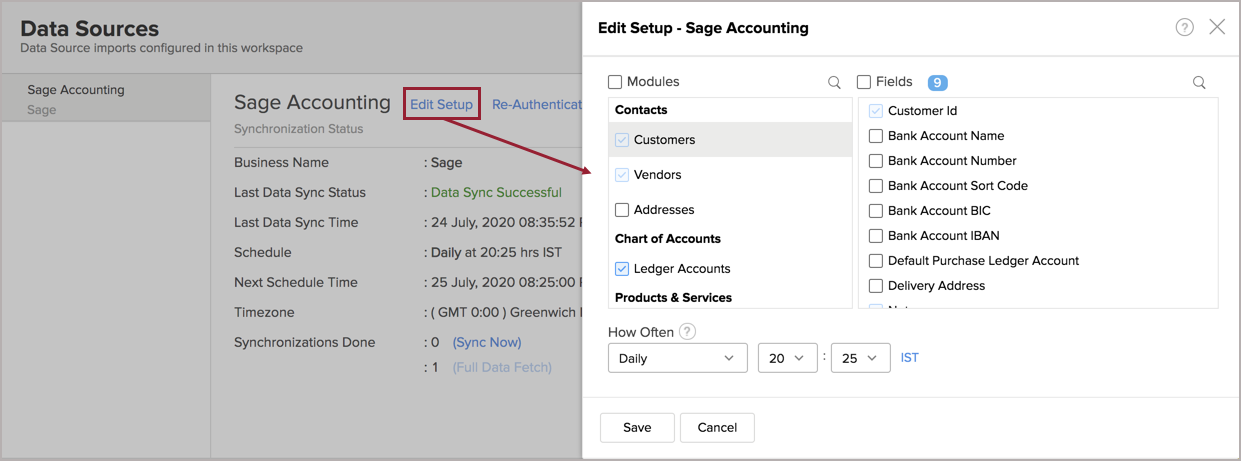Check the Bank Account Name field
1241x461 pixels.
pyautogui.click(x=876, y=136)
